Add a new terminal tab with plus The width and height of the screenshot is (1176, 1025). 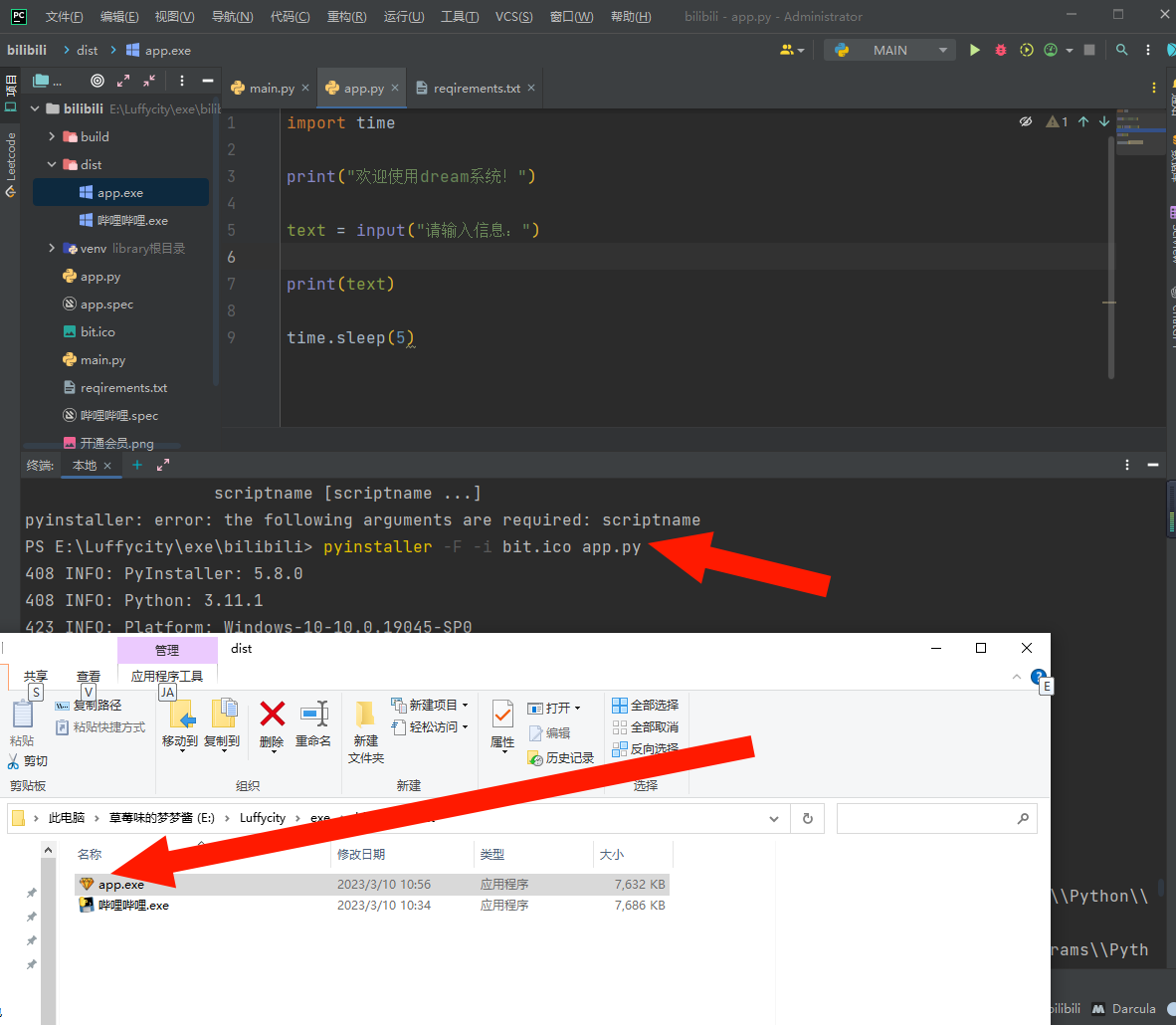(x=137, y=465)
